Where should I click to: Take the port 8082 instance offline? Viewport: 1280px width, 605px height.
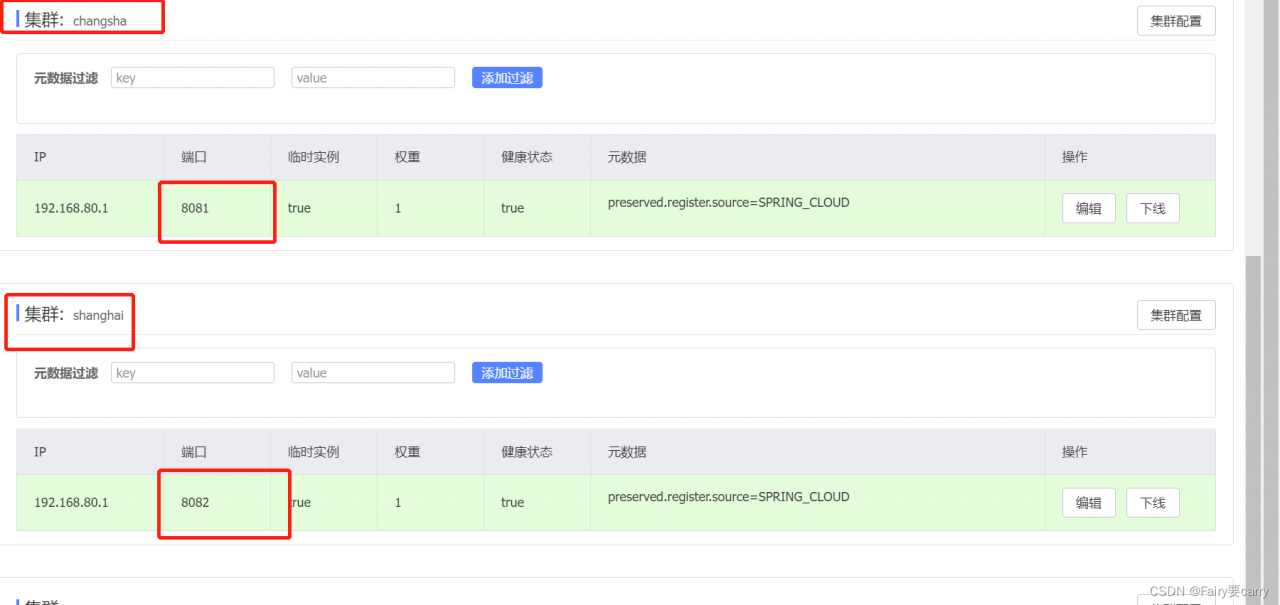[x=1152, y=503]
